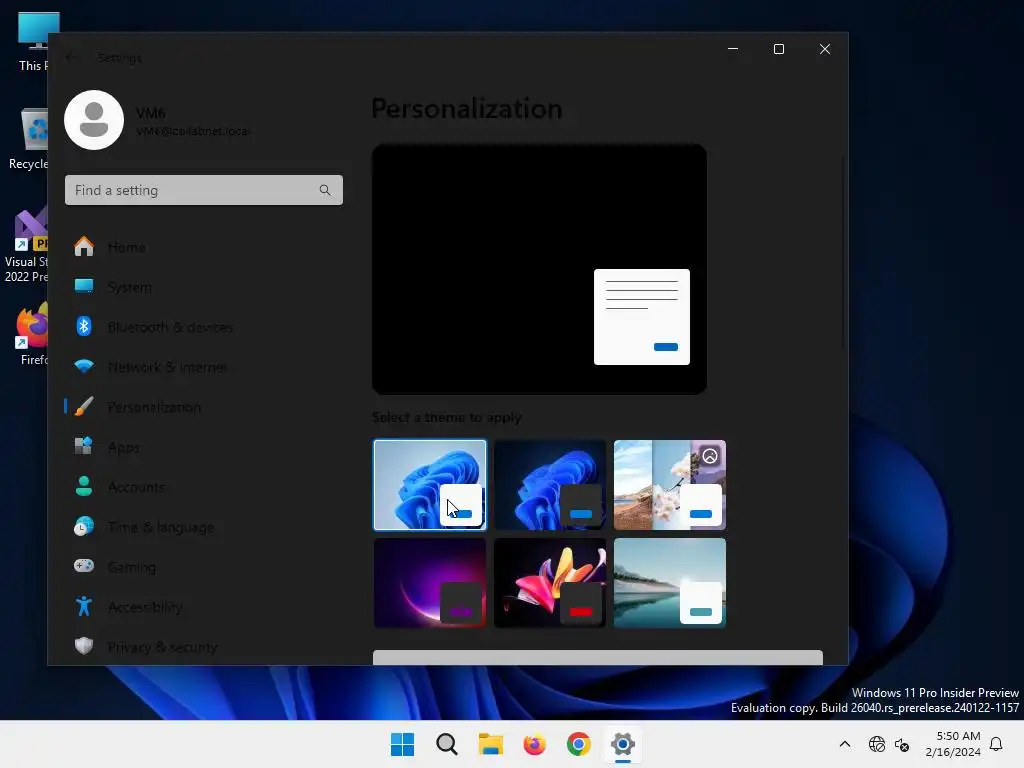Click the Privacy & security shield icon

[x=84, y=646]
